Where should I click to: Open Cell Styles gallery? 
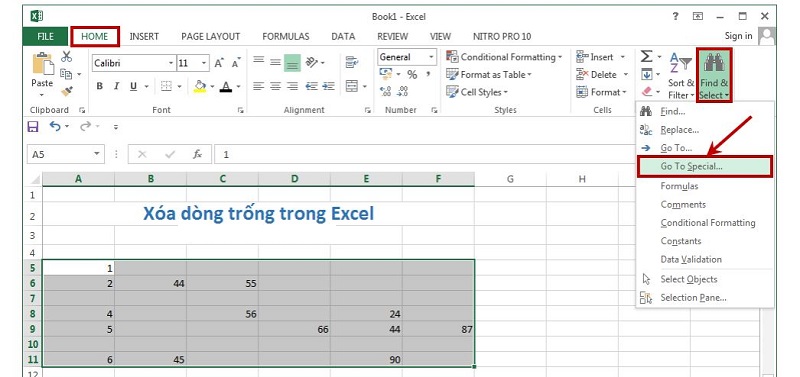pyautogui.click(x=477, y=92)
